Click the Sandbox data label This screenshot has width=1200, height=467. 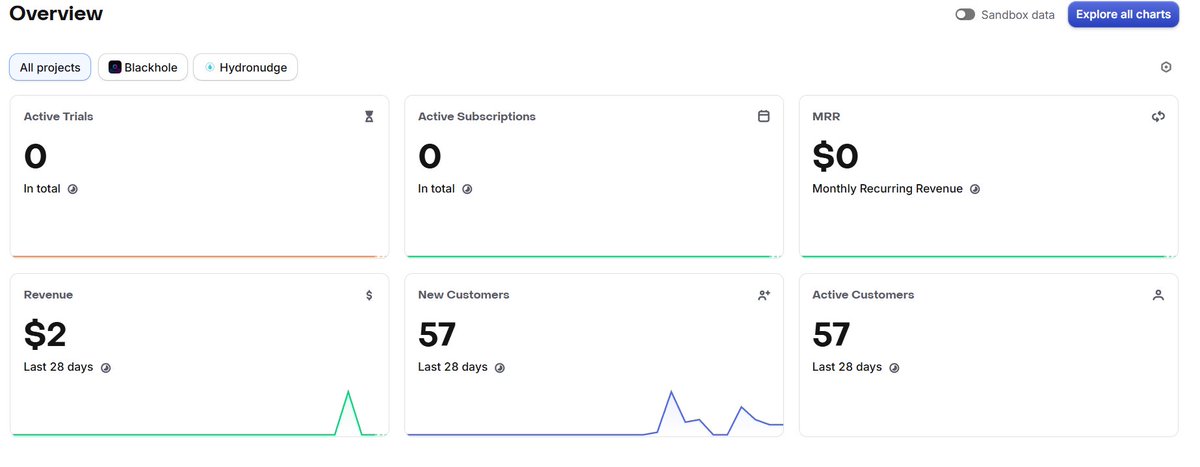click(1018, 15)
